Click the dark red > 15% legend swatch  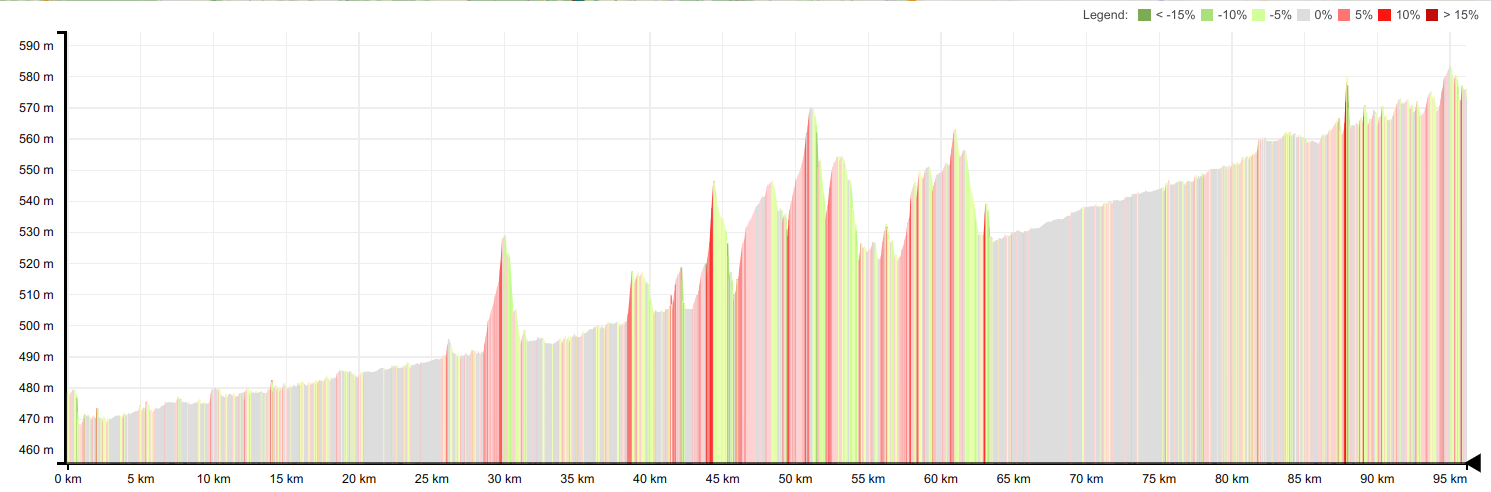pos(1432,15)
